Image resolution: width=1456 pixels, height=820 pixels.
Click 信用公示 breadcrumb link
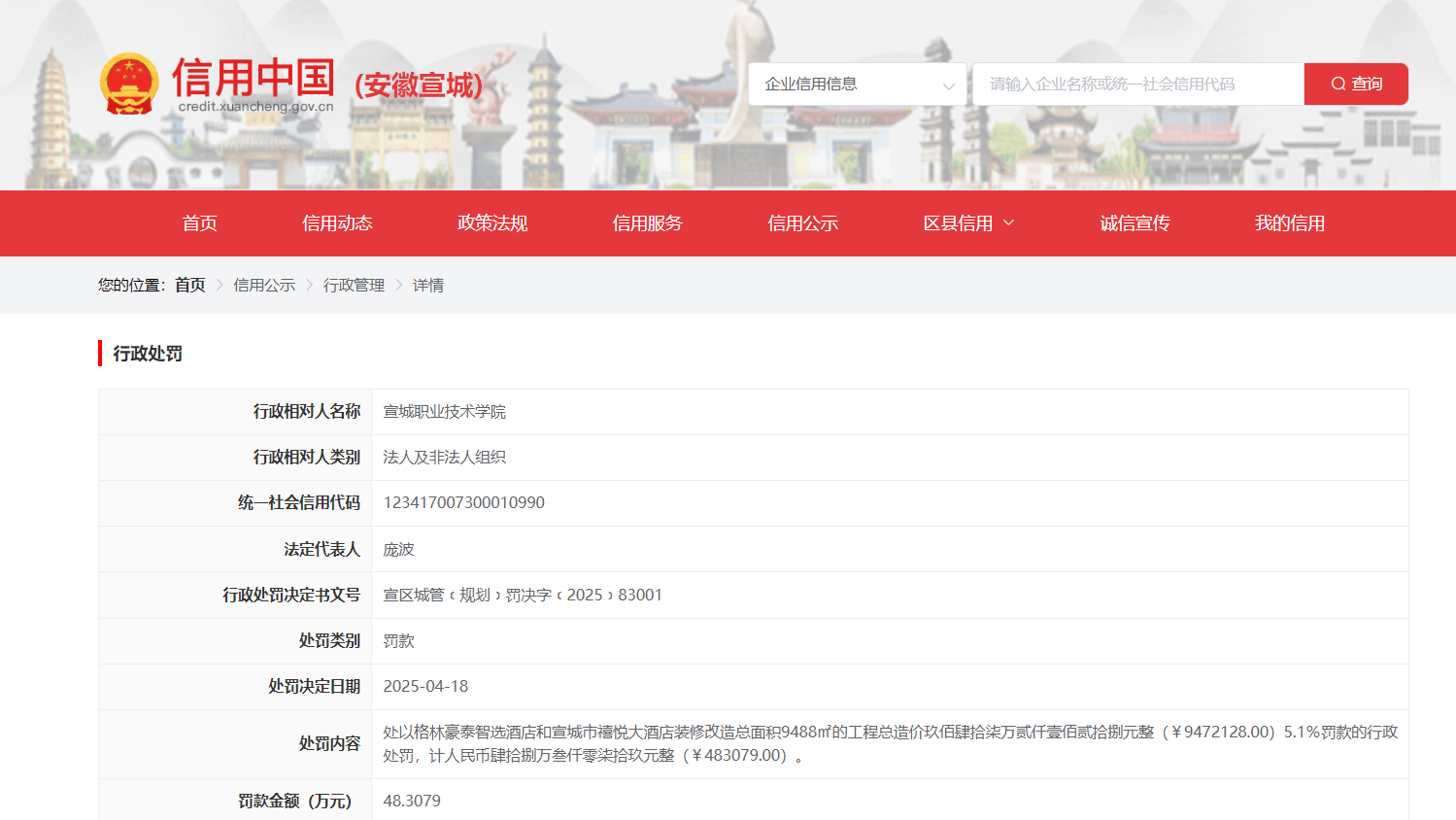pos(264,285)
